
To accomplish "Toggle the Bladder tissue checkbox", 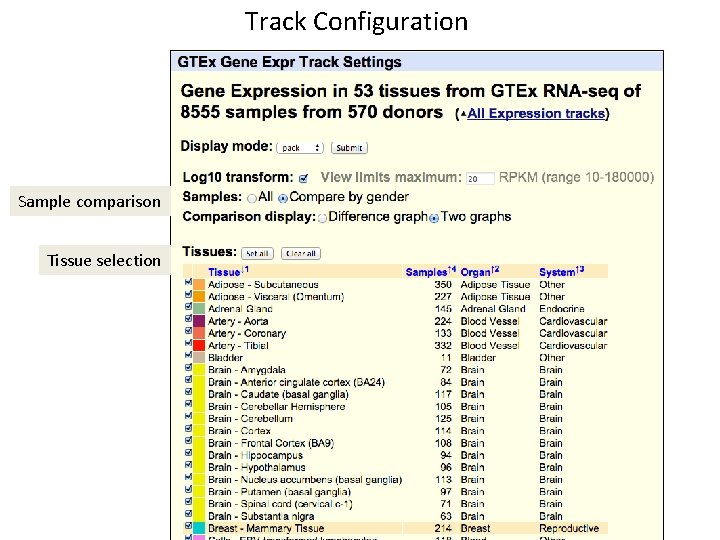I will tap(188, 355).
